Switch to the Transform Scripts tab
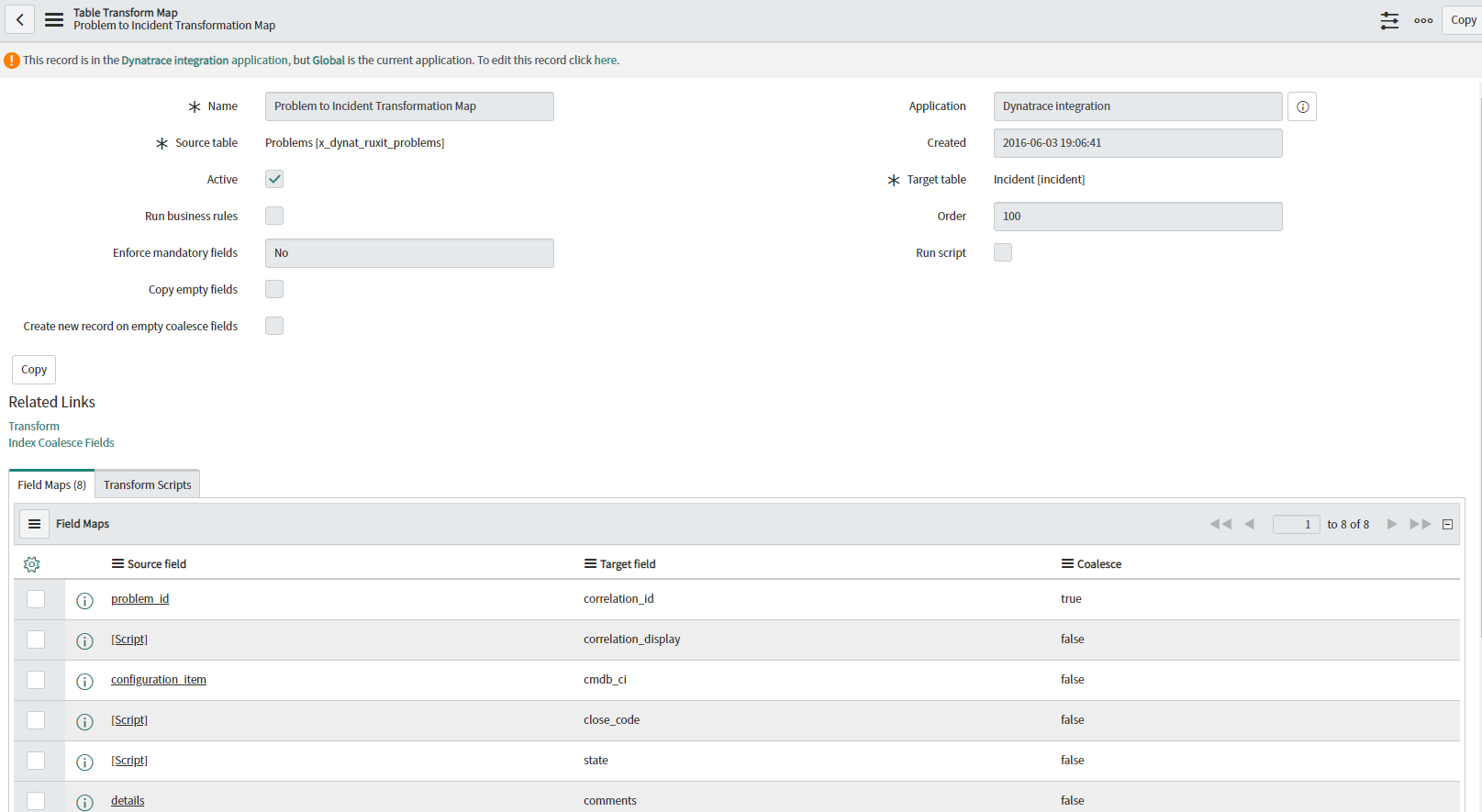 point(148,484)
